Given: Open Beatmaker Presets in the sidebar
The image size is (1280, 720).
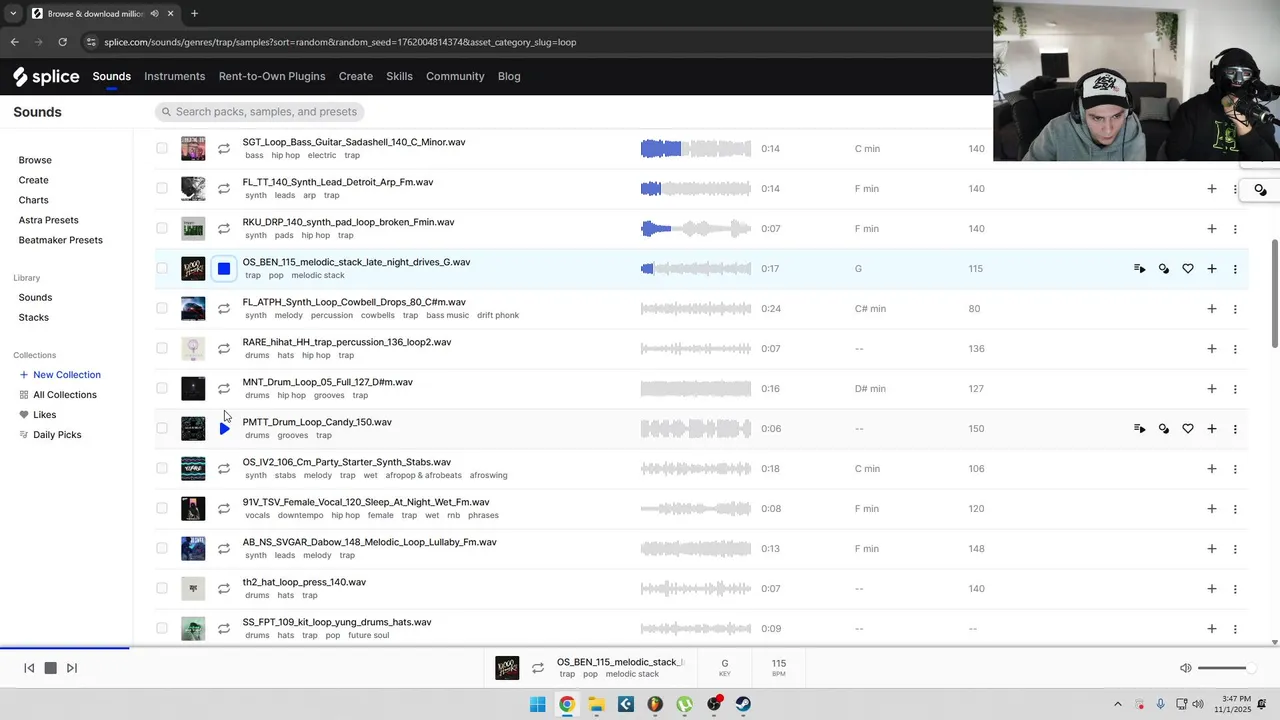Looking at the screenshot, I should [60, 240].
